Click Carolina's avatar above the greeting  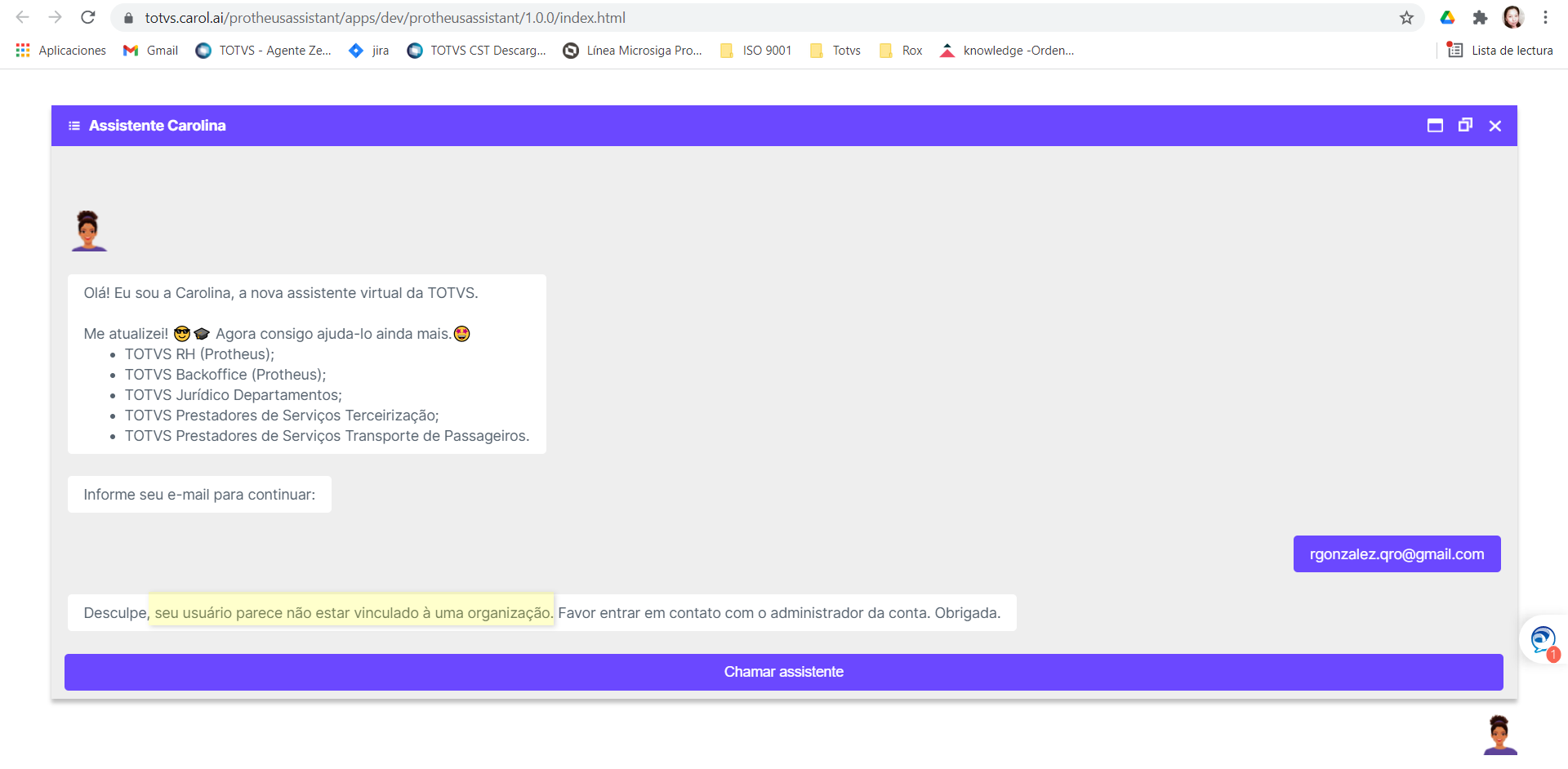(89, 230)
